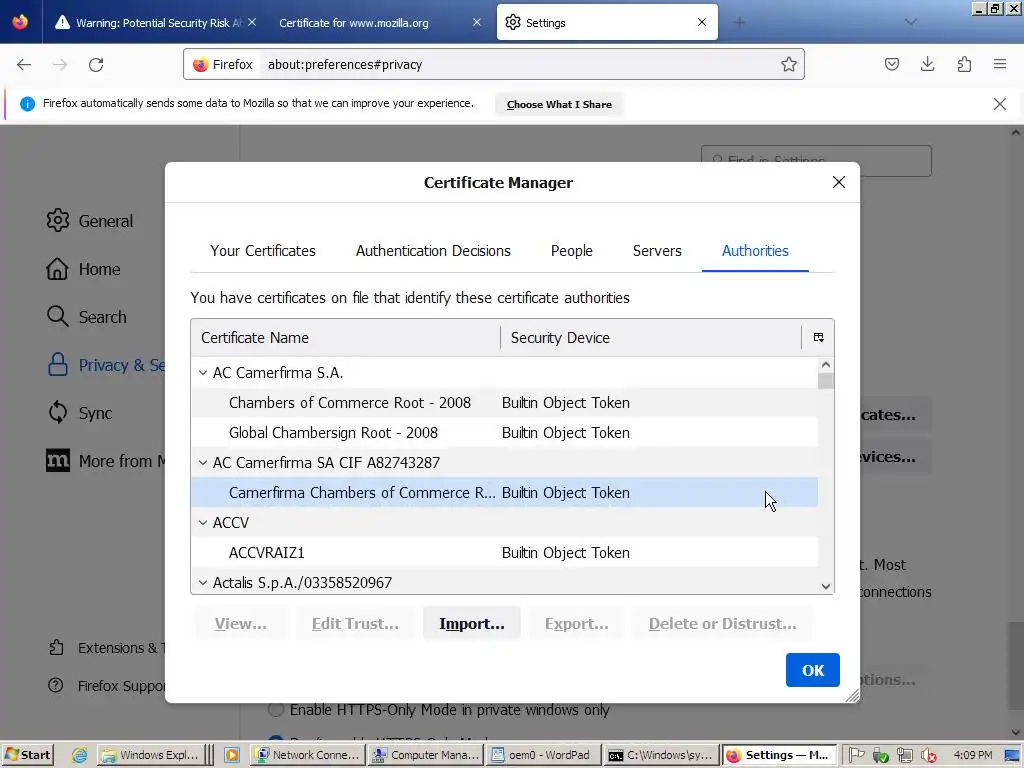Click the Firefox back arrow
This screenshot has height=768, width=1024.
click(24, 65)
